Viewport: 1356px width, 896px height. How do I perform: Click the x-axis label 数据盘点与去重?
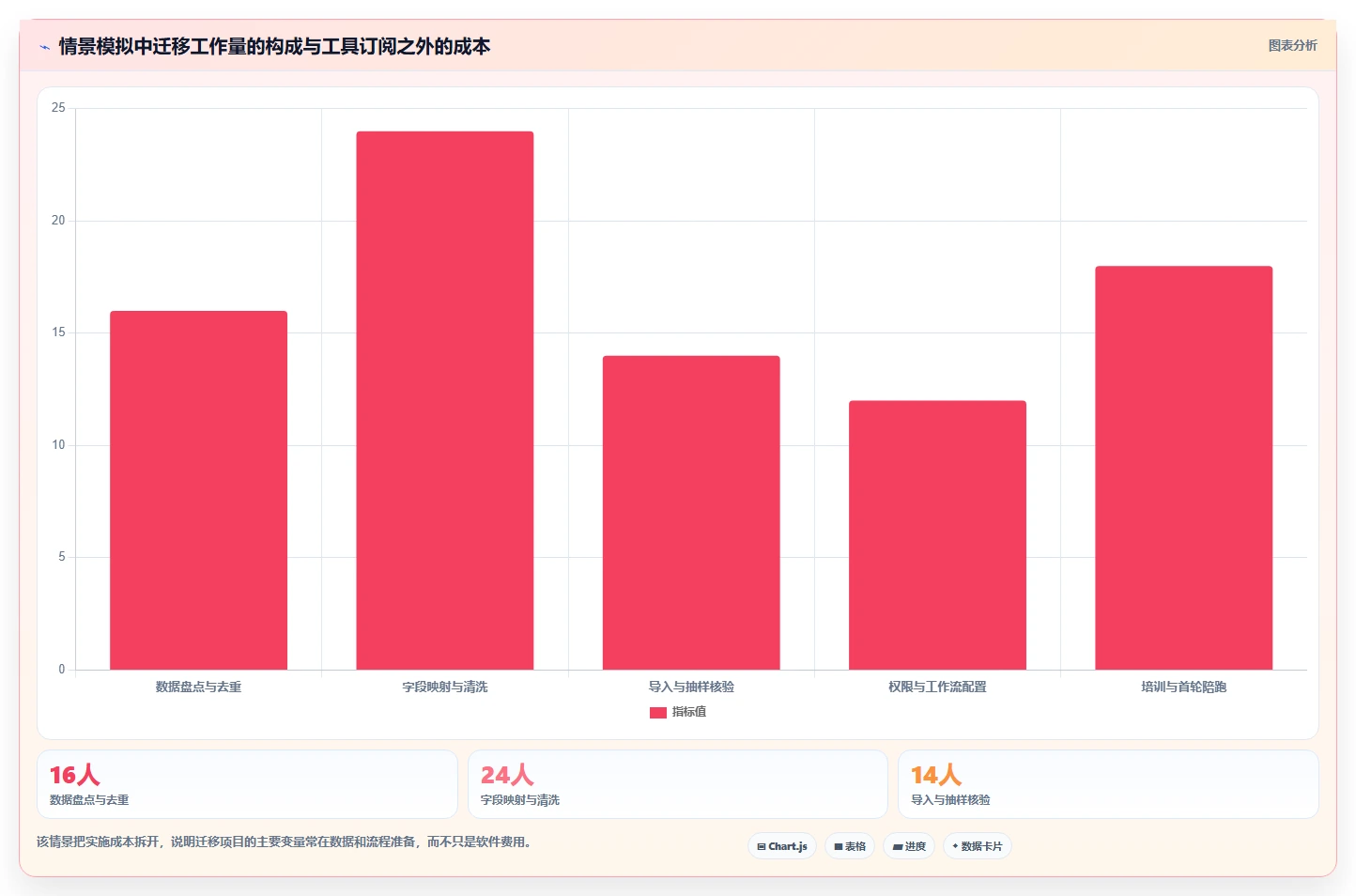coord(198,687)
